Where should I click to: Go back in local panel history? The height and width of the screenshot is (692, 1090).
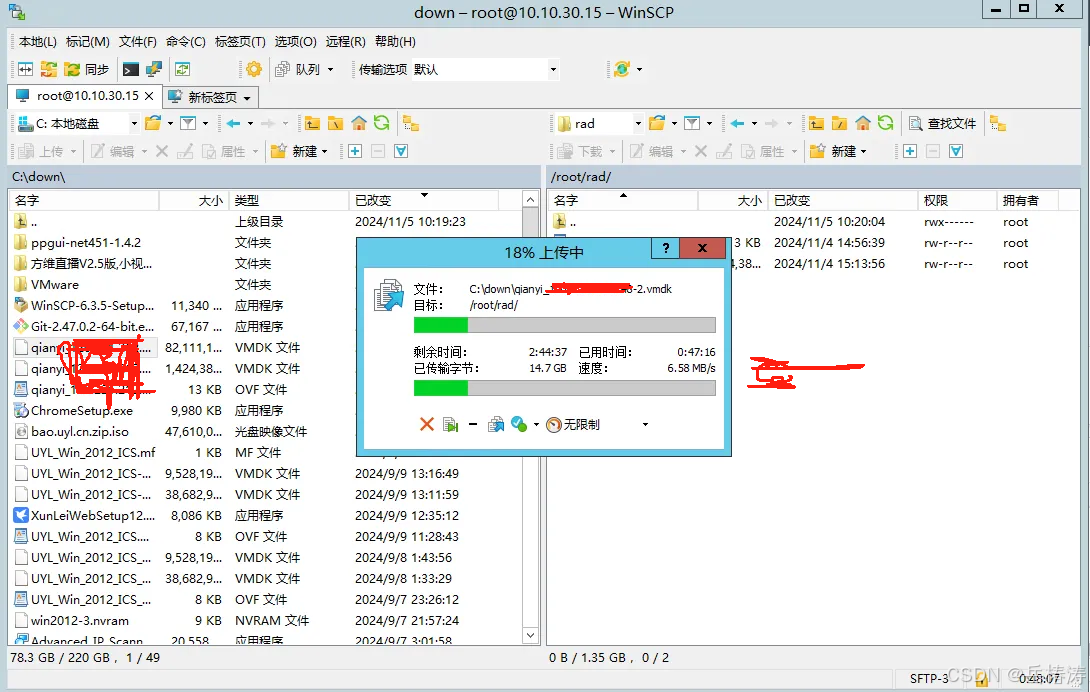click(x=234, y=124)
